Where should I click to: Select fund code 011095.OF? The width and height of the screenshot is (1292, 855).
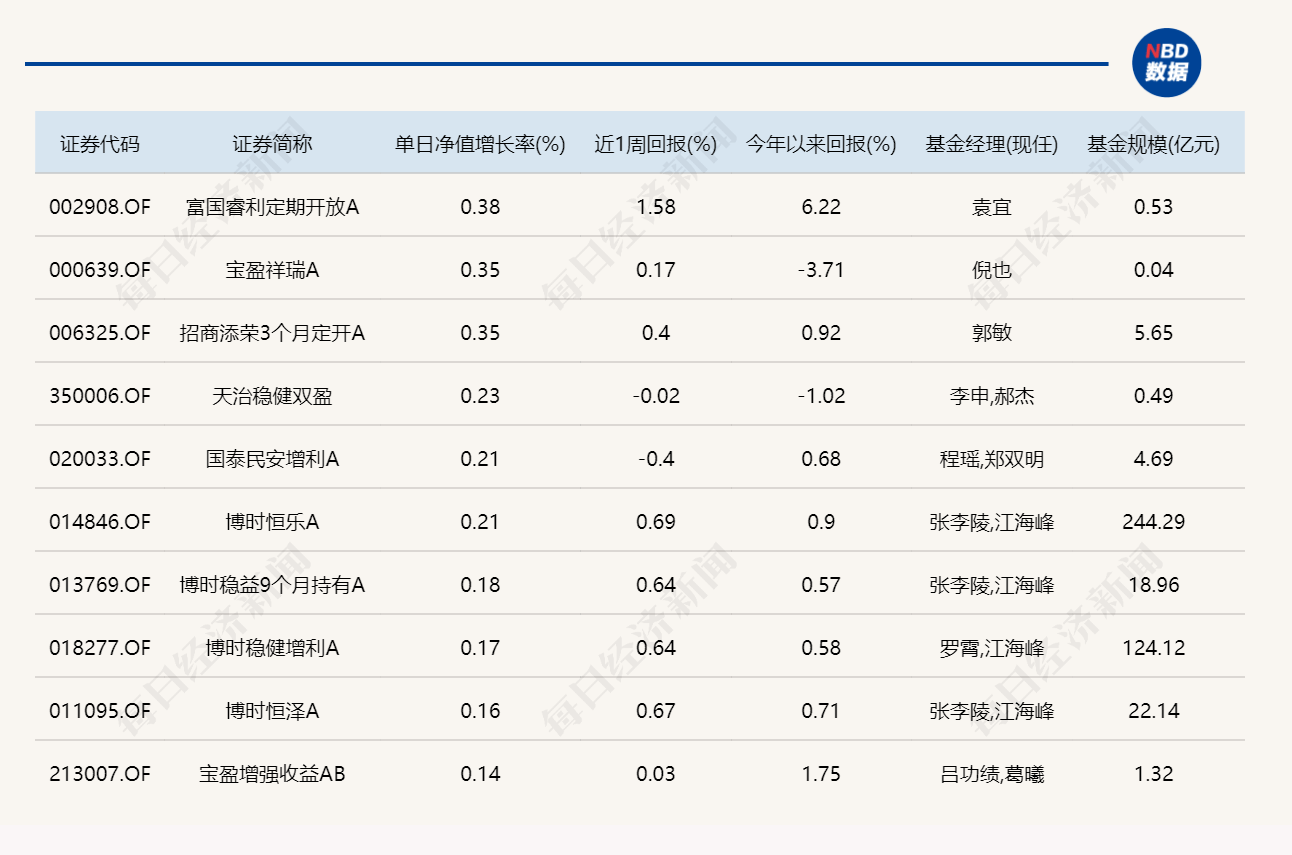coord(100,711)
